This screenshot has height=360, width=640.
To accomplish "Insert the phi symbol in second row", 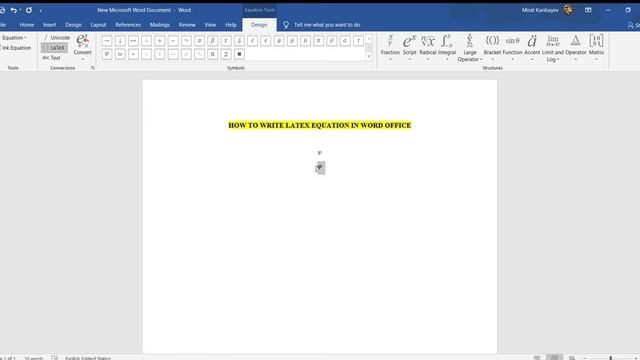I will 107,54.
